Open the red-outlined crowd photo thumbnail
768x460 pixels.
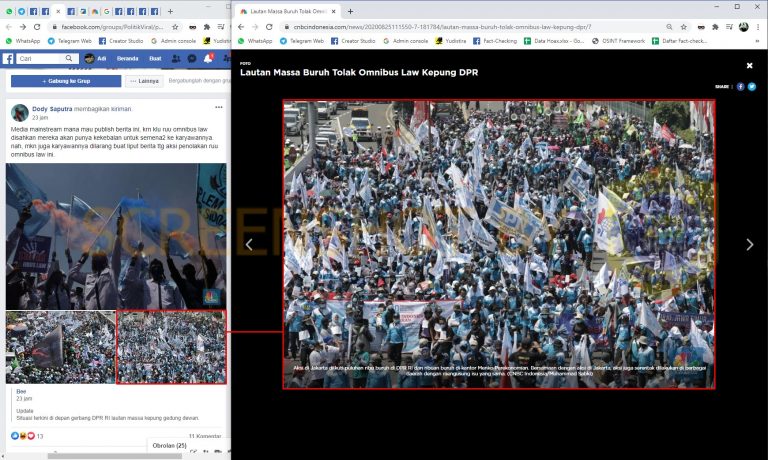click(x=171, y=347)
